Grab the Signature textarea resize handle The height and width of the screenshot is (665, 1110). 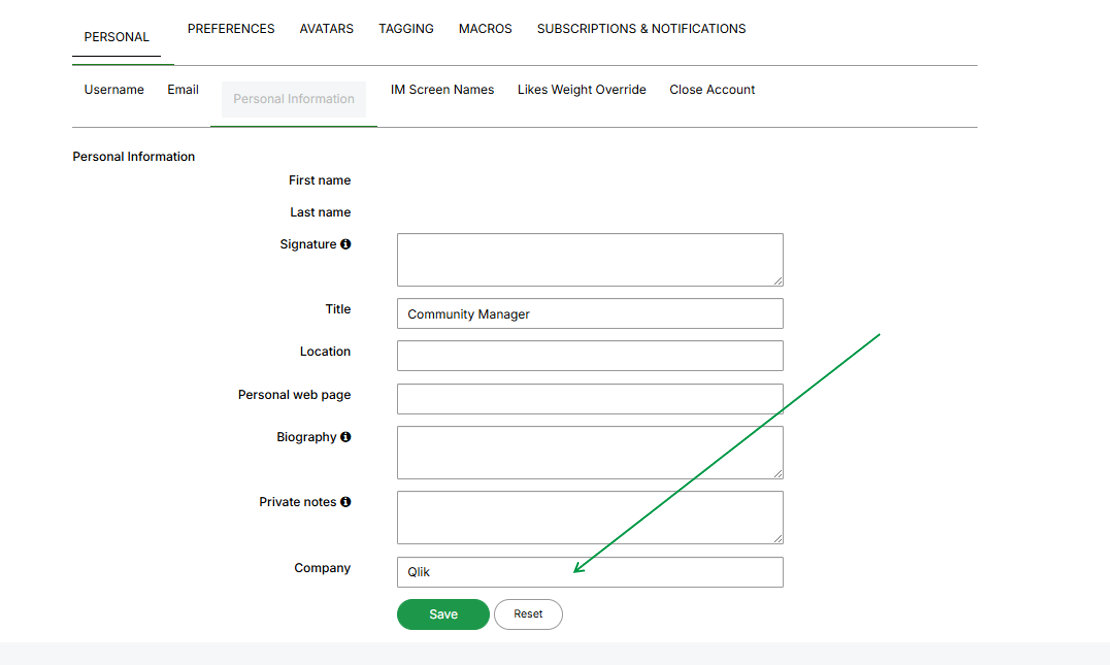(x=778, y=281)
